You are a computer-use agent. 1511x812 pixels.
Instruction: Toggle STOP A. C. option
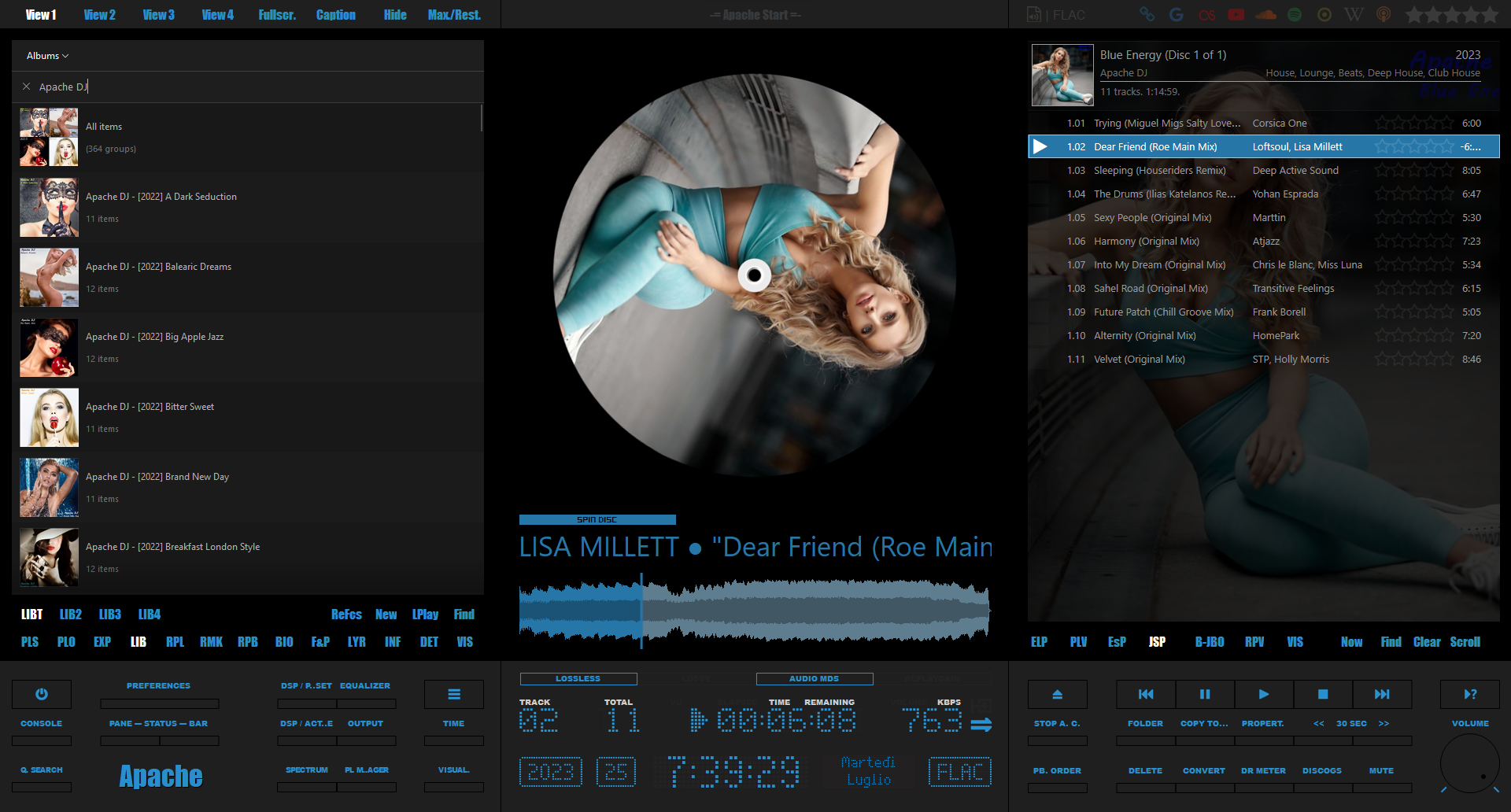pyautogui.click(x=1057, y=723)
